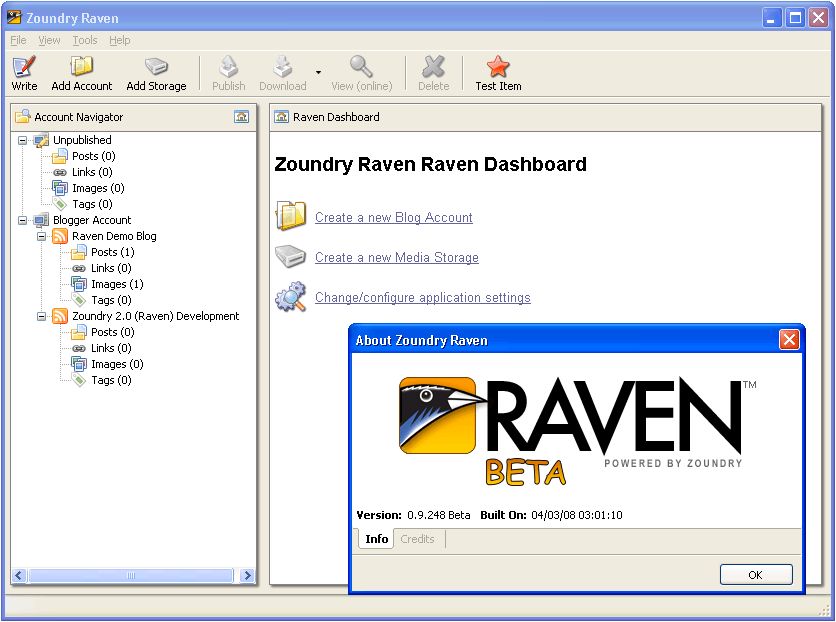The width and height of the screenshot is (836, 622).
Task: Switch to the Credits tab
Action: pyautogui.click(x=417, y=539)
